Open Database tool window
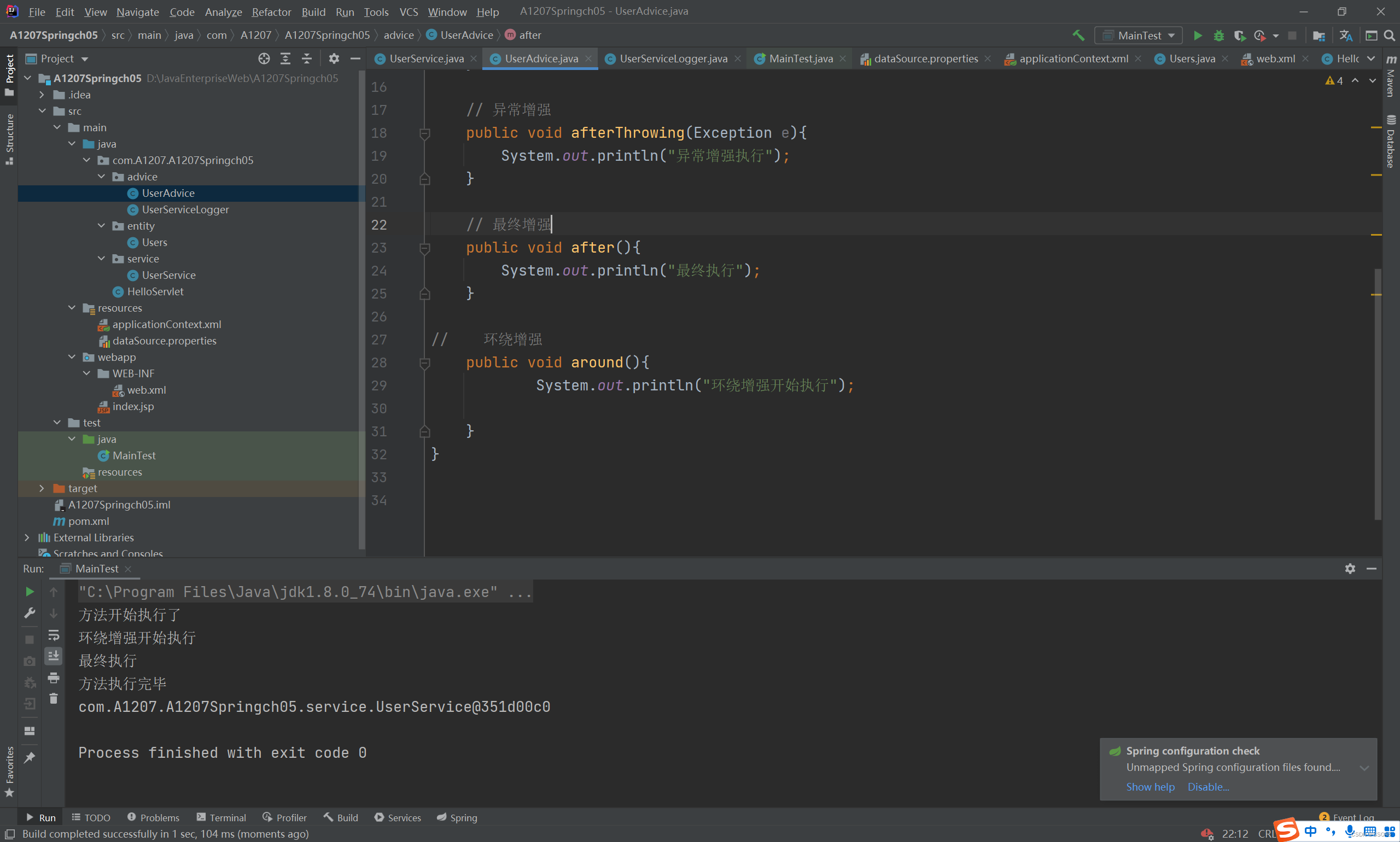 pyautogui.click(x=1391, y=142)
